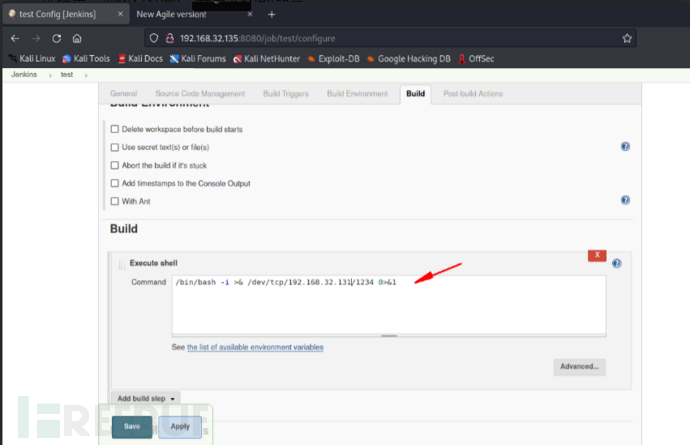
Task: Go to the test job breadcrumb
Action: click(x=67, y=75)
